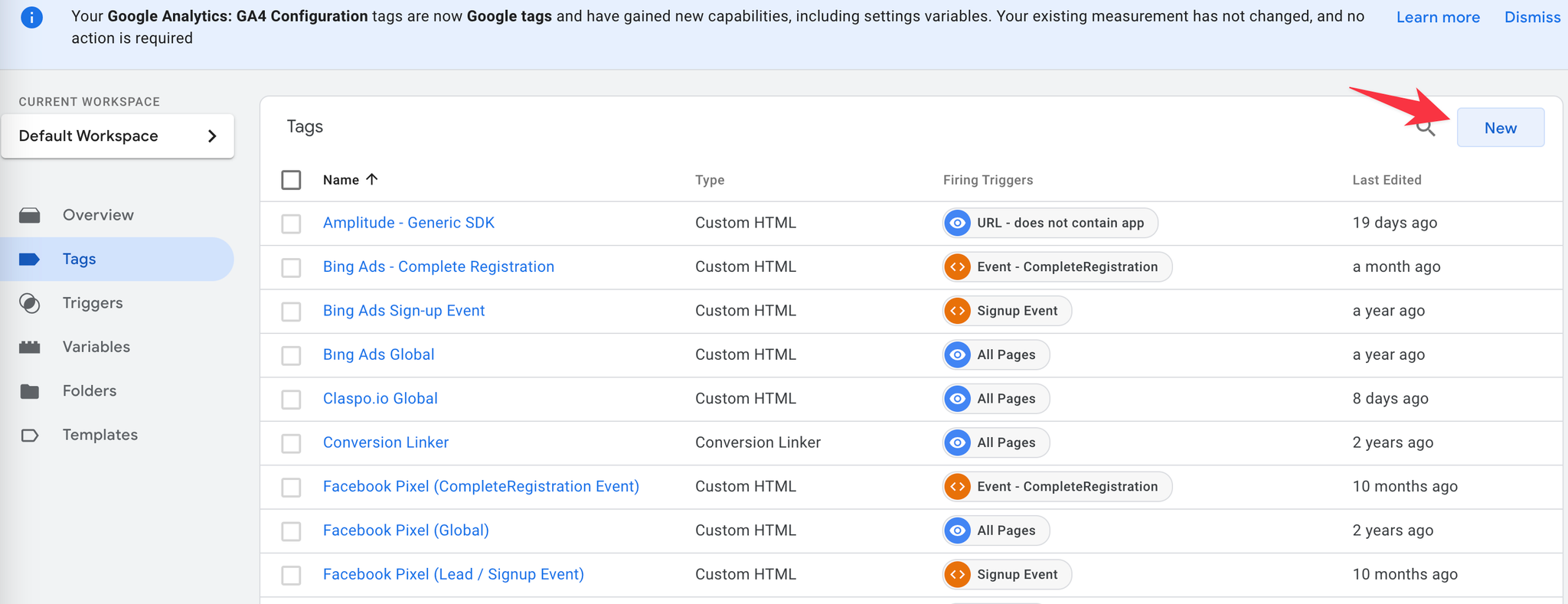Check the Bing Ads - Complete Registration checkbox
This screenshot has height=604, width=1568.
[x=291, y=267]
